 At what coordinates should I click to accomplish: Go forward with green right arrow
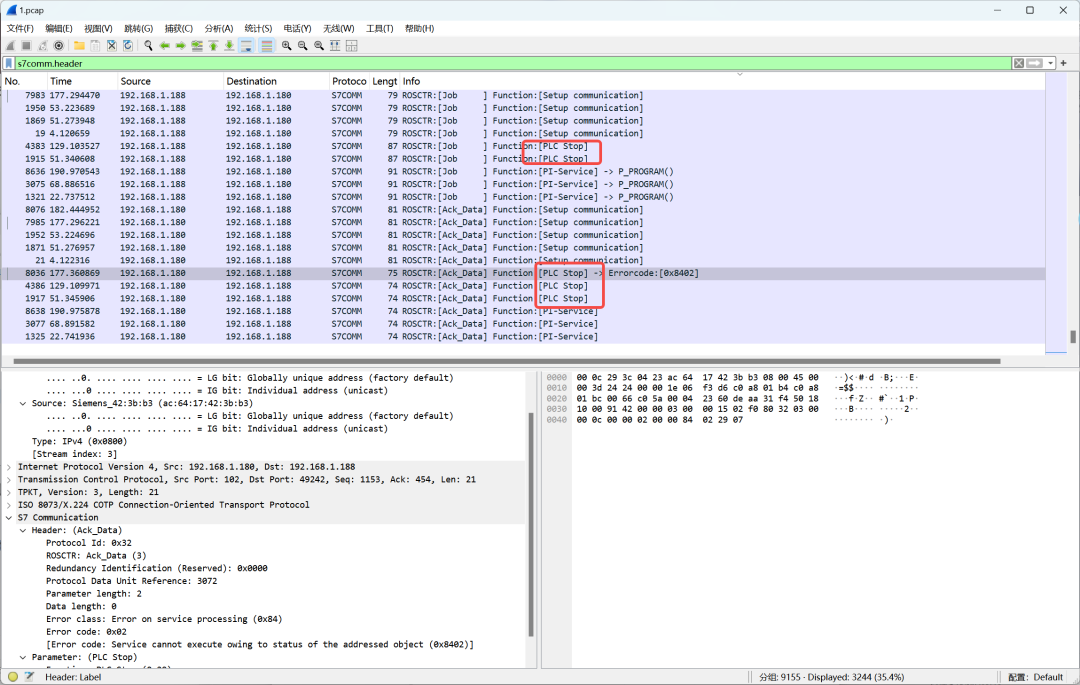180,45
